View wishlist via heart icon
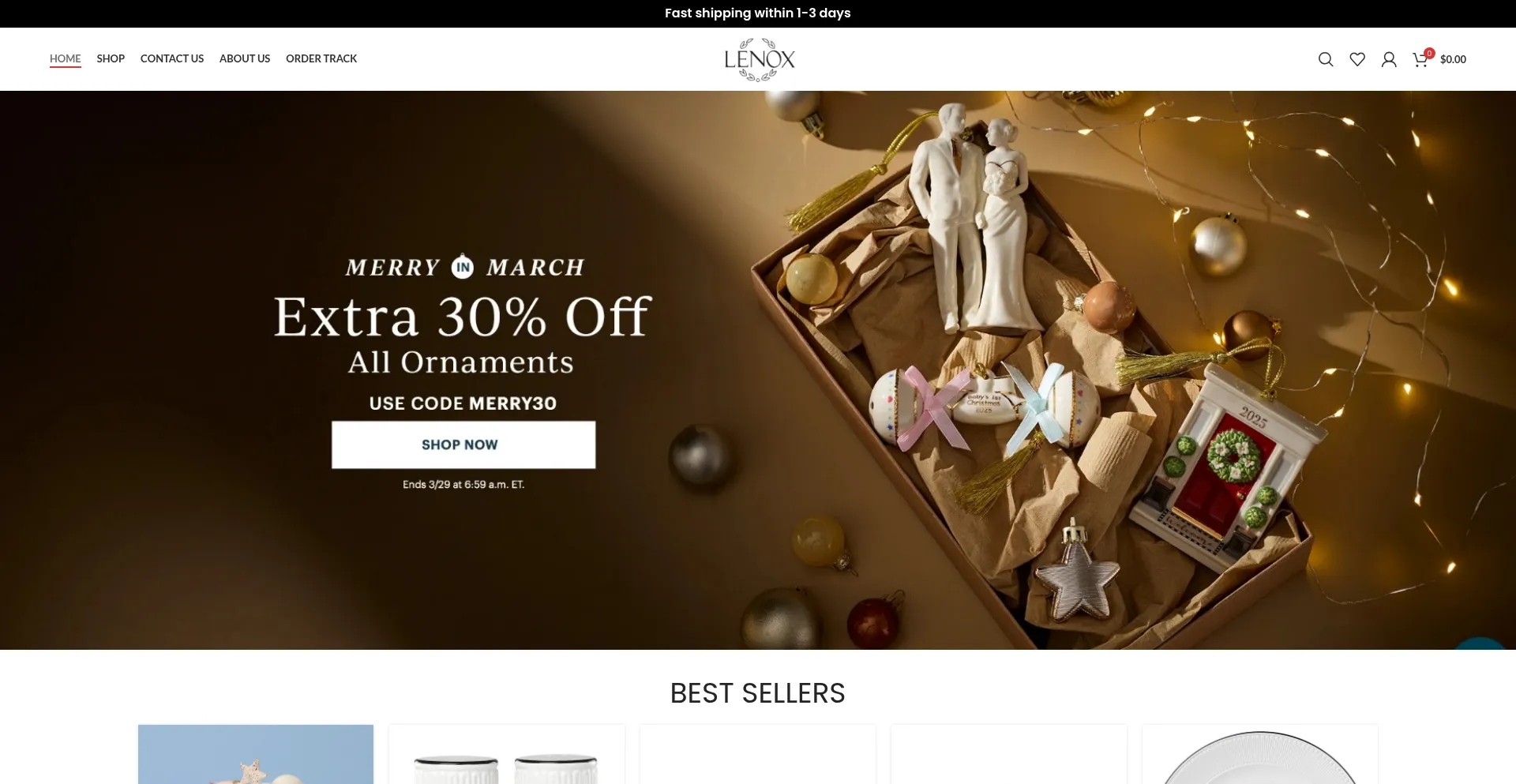The height and width of the screenshot is (784, 1516). point(1357,59)
